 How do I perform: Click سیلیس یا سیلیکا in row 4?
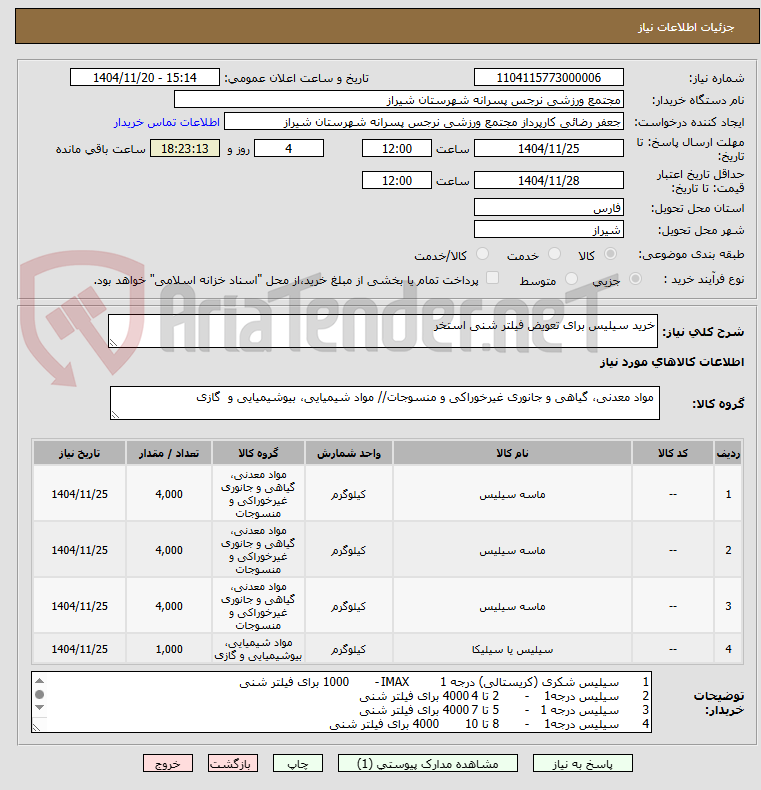coord(512,649)
